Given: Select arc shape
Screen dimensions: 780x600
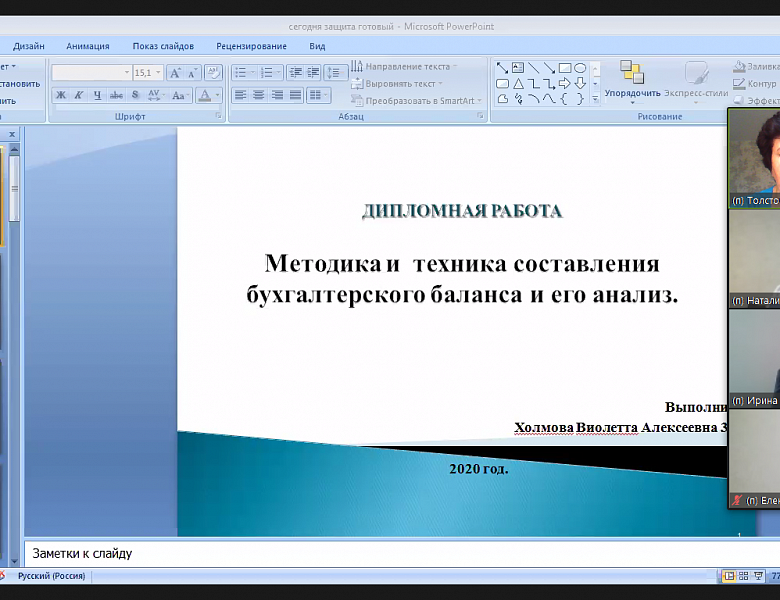Looking at the screenshot, I should click(533, 99).
